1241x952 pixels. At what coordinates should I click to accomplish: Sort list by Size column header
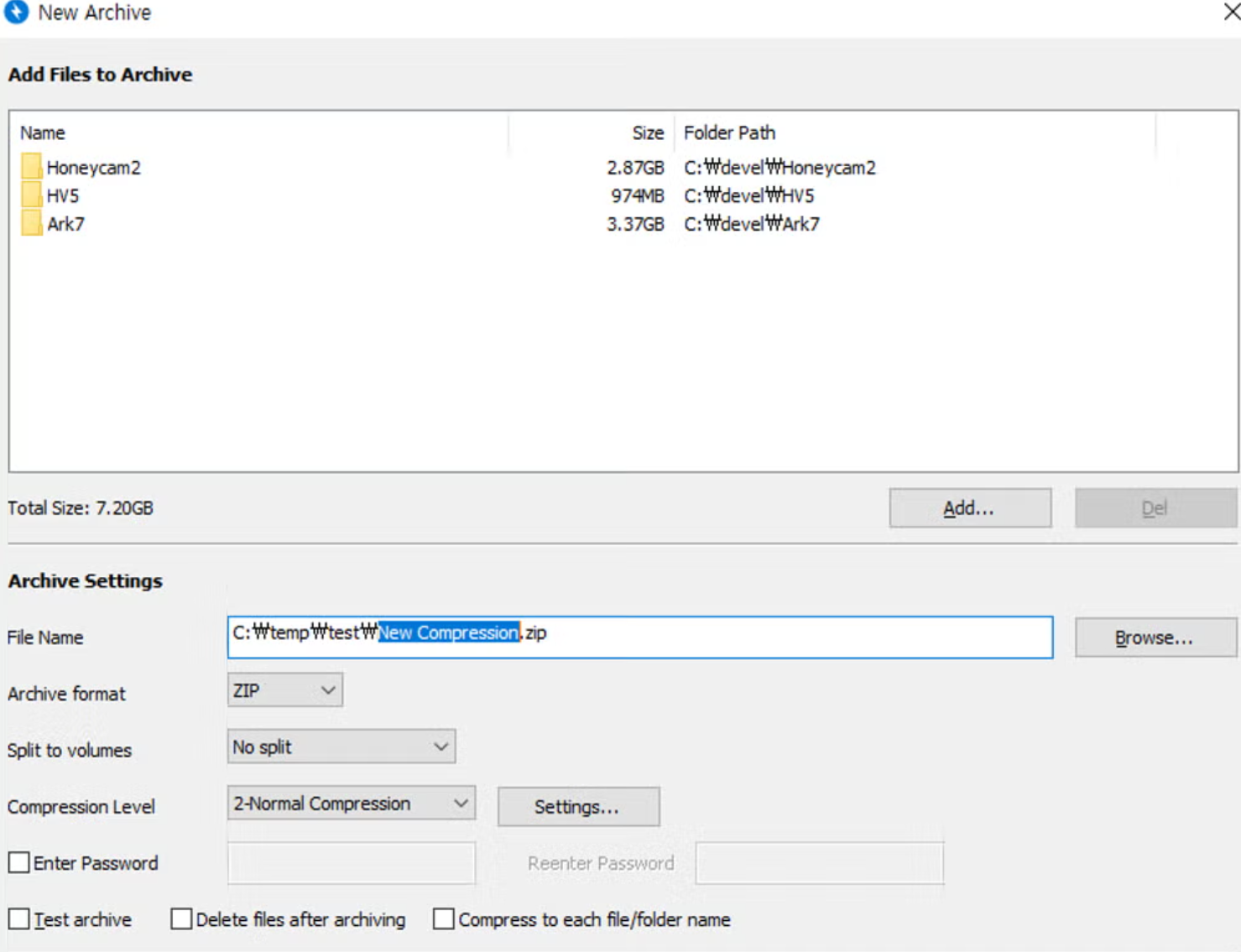(x=648, y=133)
